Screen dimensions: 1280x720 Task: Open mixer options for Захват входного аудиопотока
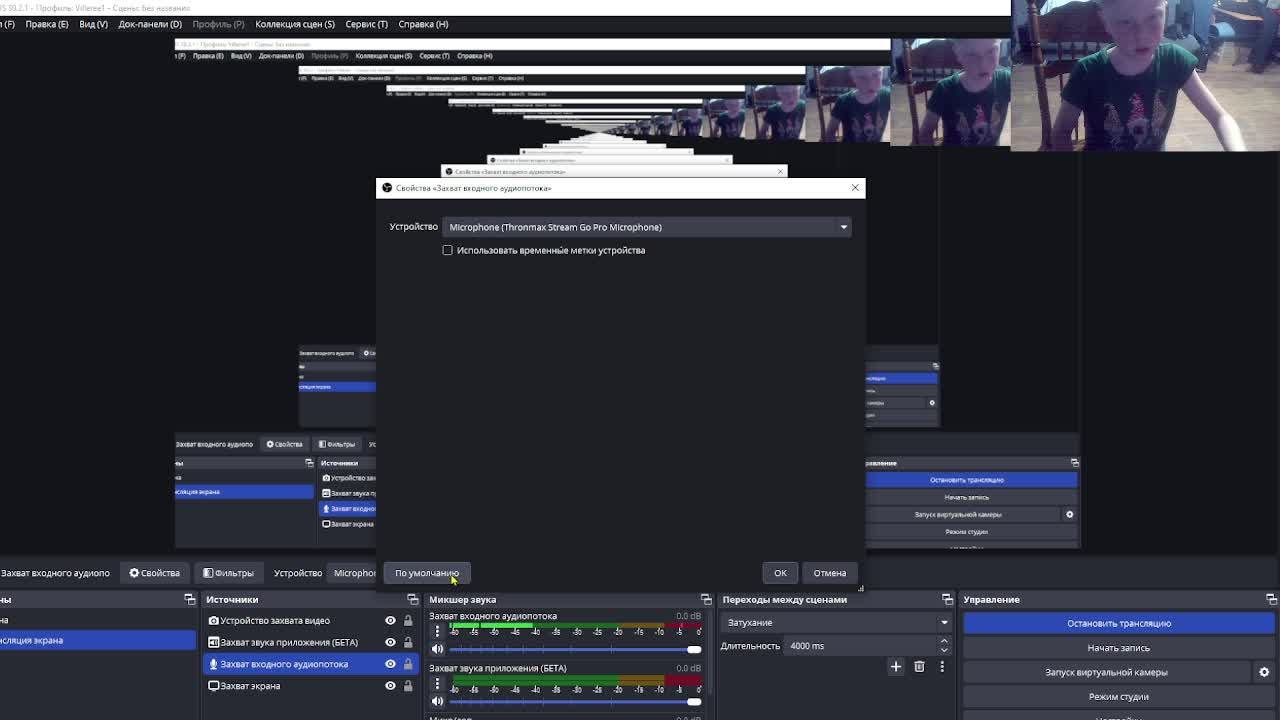coord(437,631)
